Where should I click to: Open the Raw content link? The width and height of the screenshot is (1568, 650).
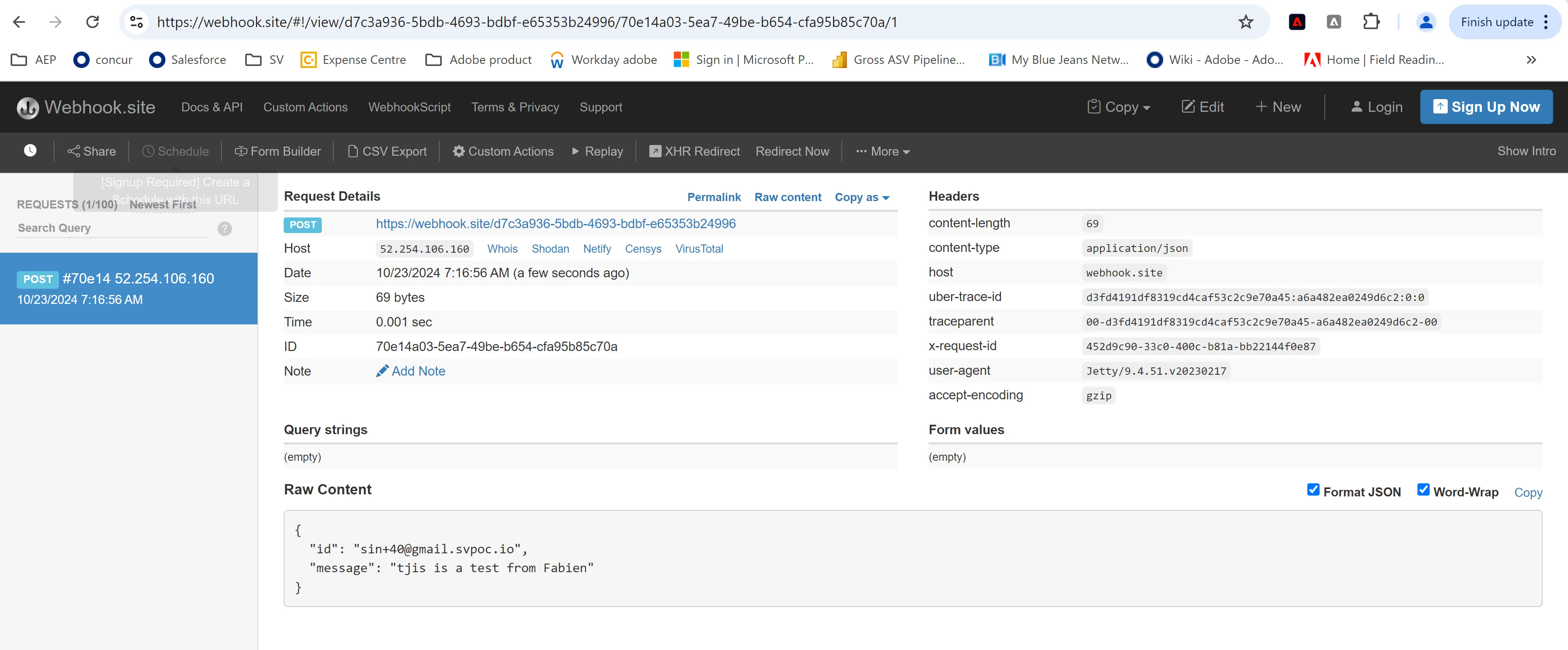point(788,197)
